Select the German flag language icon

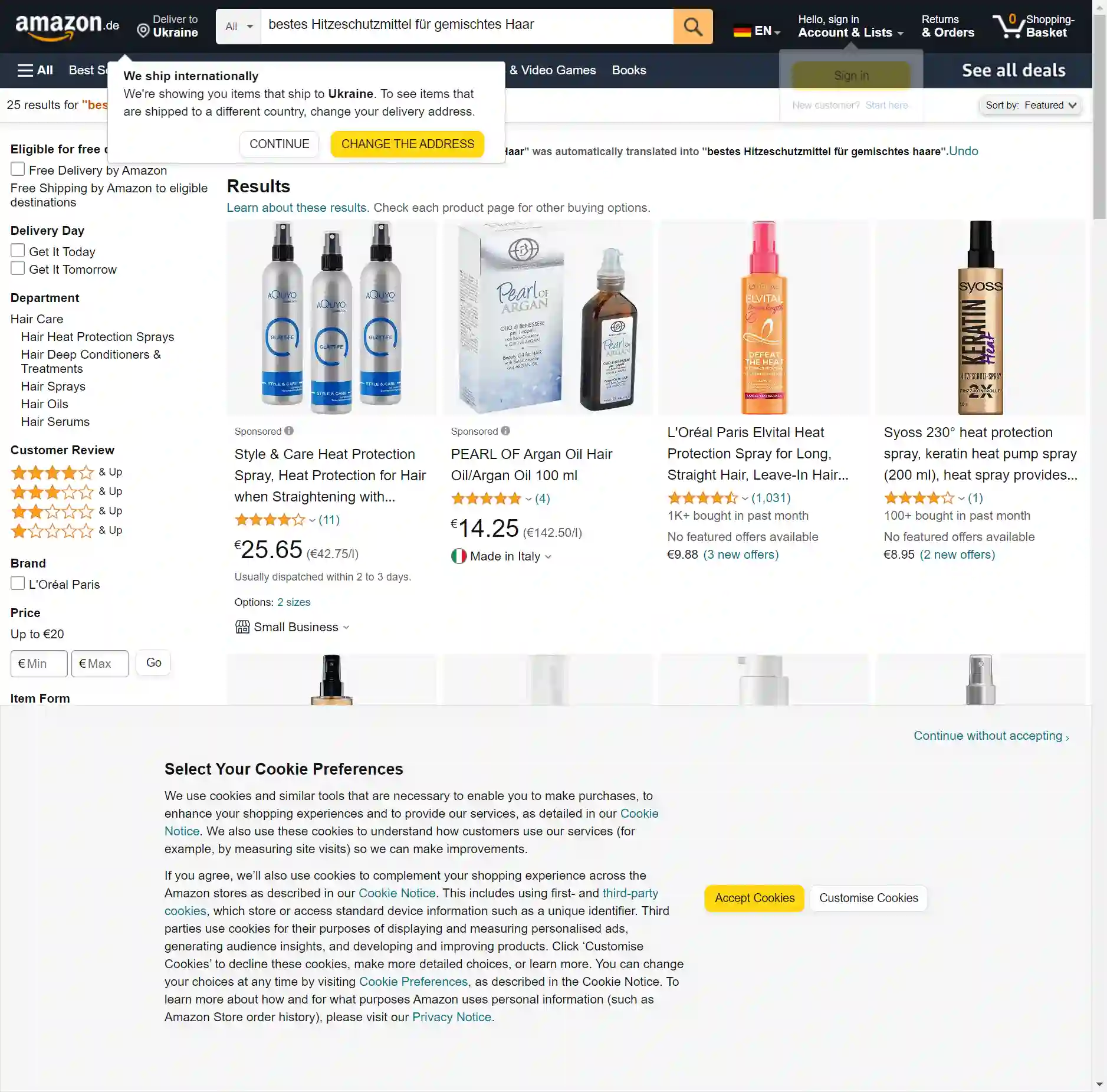(742, 31)
